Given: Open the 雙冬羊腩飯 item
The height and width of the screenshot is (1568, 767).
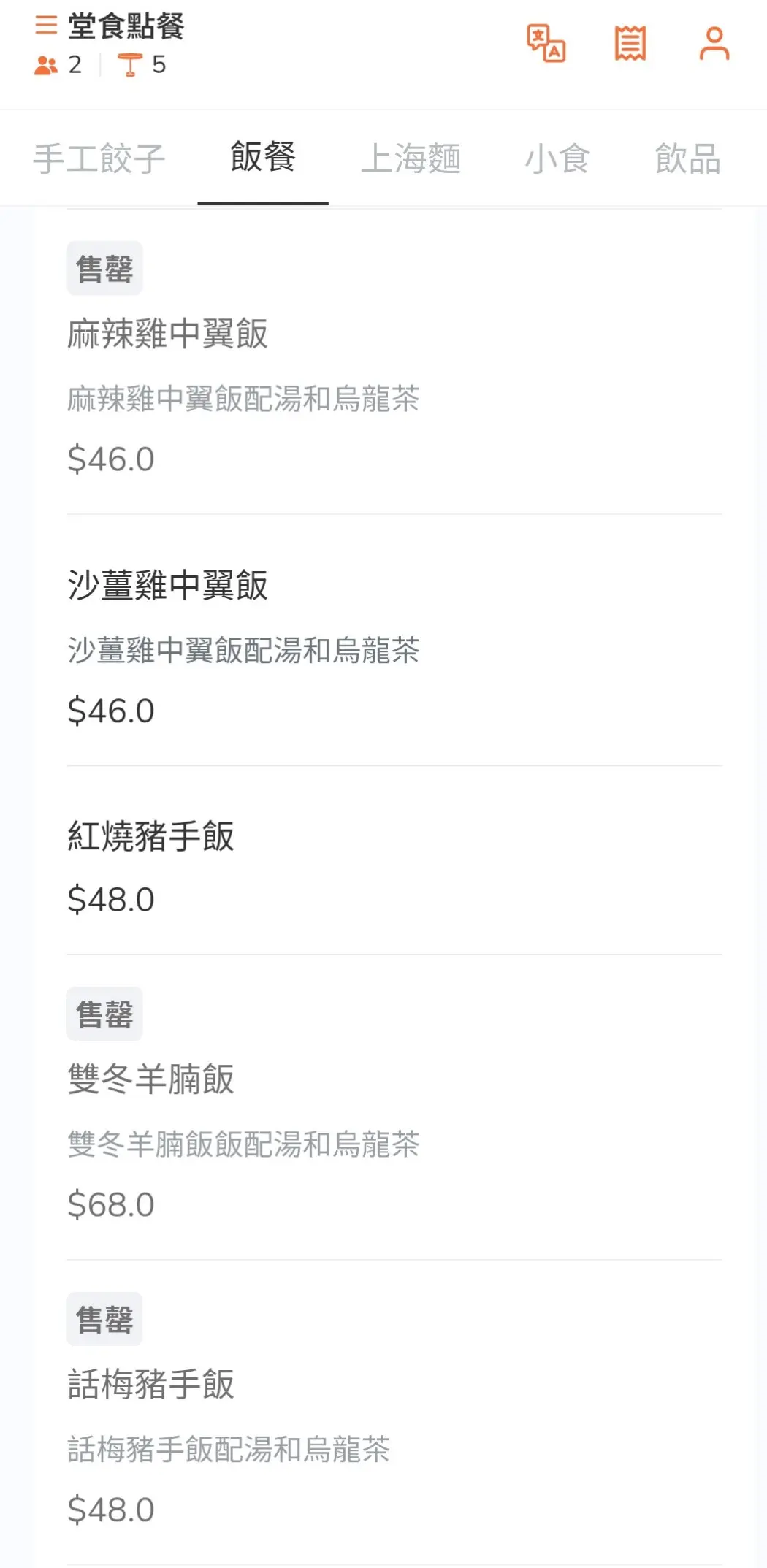Looking at the screenshot, I should click(151, 1079).
